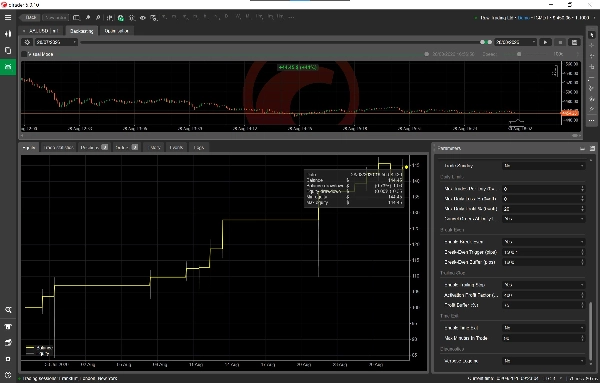Open the Copy section in left sidebar
This screenshot has height=383, width=600.
tap(8, 51)
